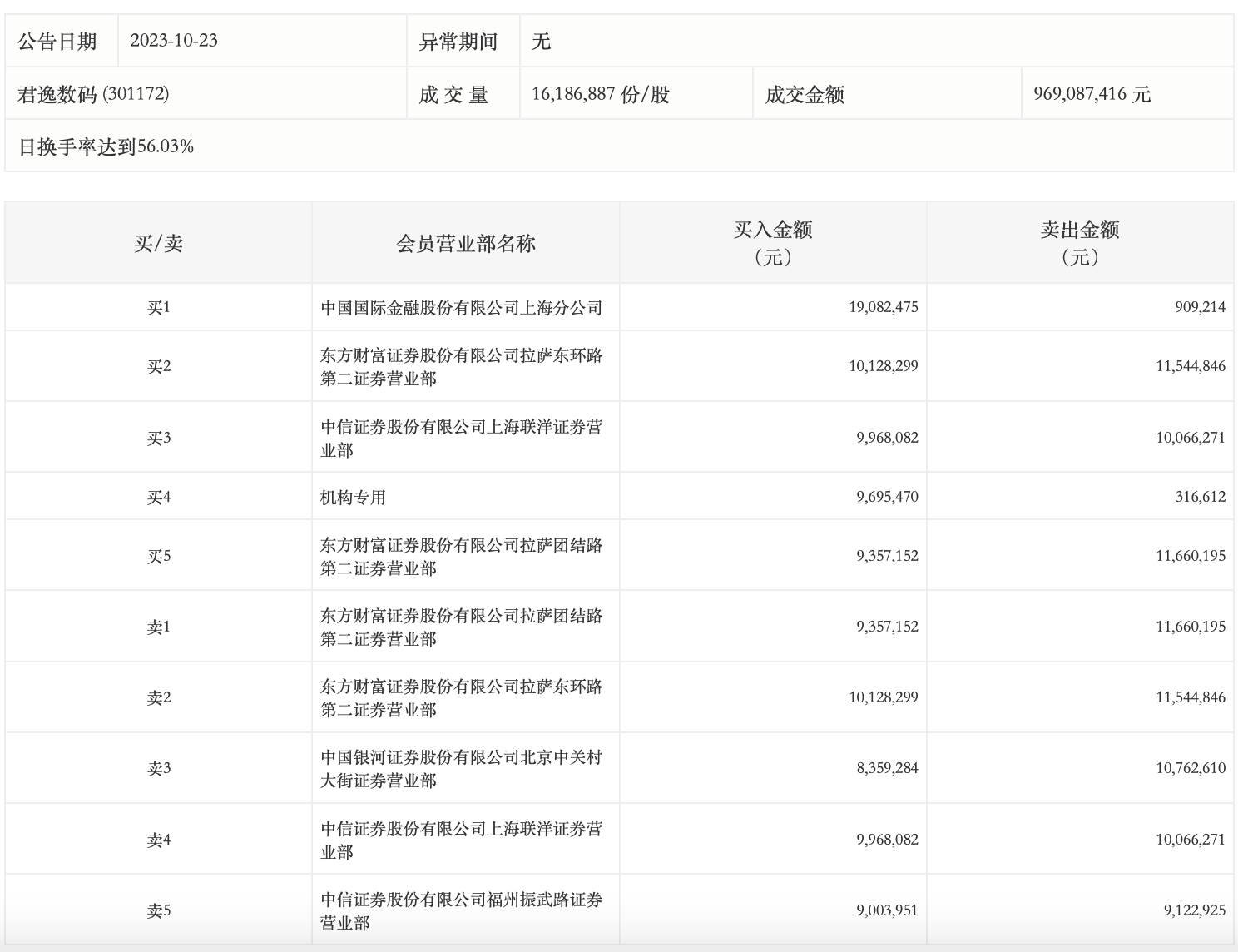Click buy amount 9,968,082 in 买3 row
Viewport: 1238px width, 952px height.
coord(888,438)
